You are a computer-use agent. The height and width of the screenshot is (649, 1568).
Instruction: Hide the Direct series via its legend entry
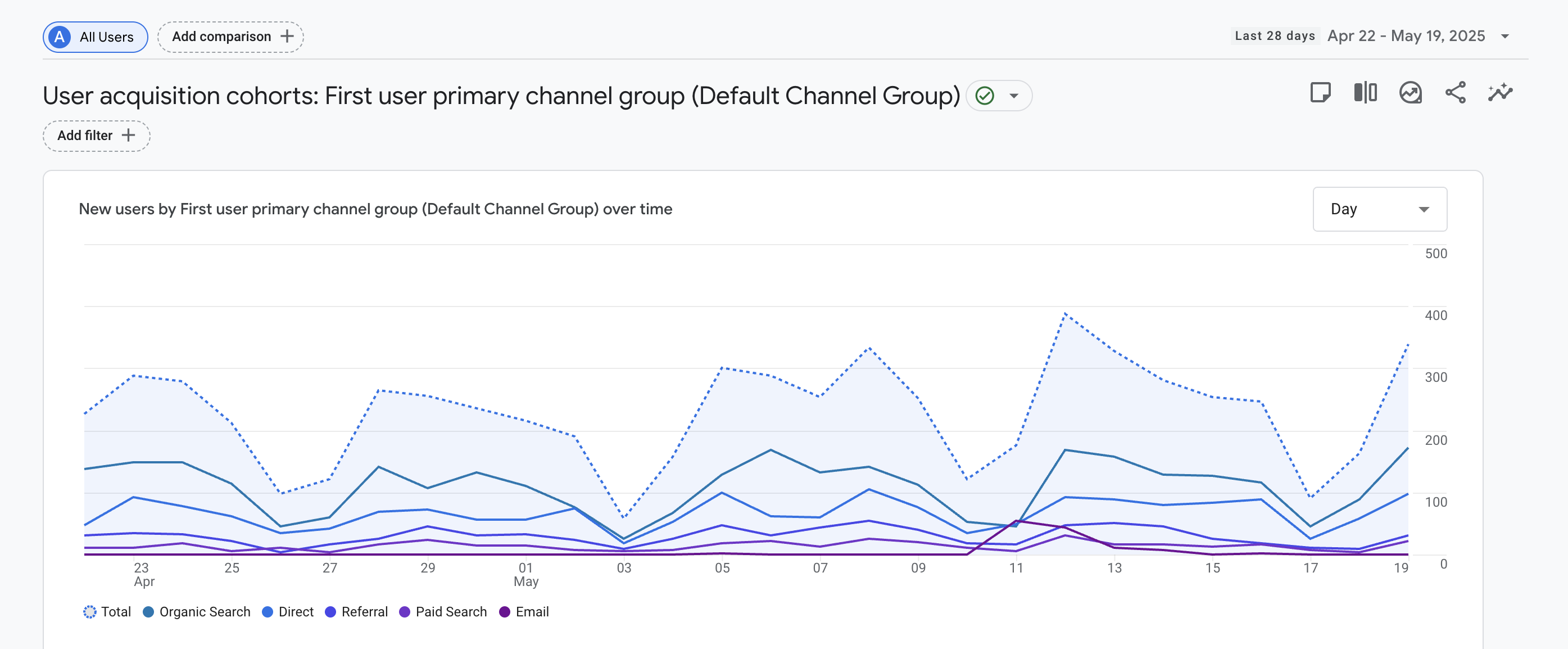click(288, 612)
